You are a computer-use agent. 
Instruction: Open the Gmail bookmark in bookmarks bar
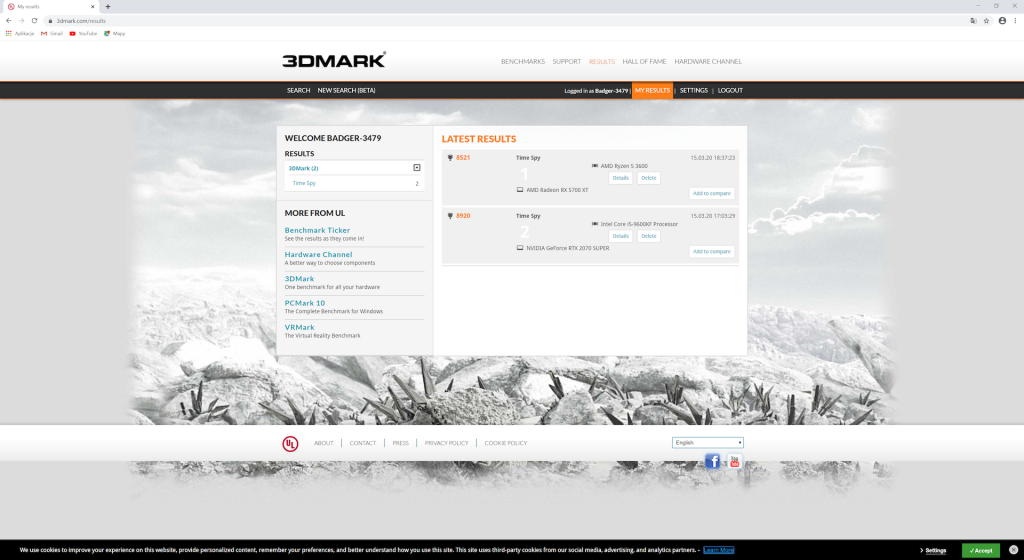pos(51,33)
